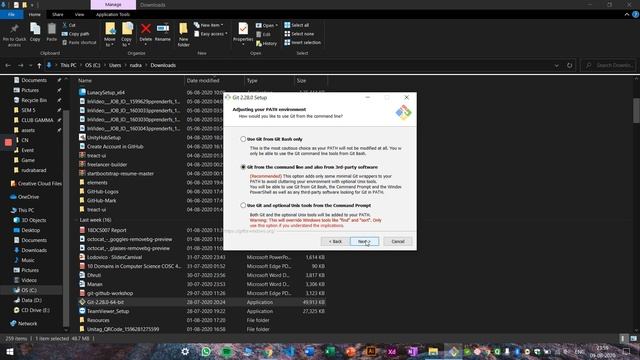
Task: Open OneNote from the taskbar
Action: 412,351
